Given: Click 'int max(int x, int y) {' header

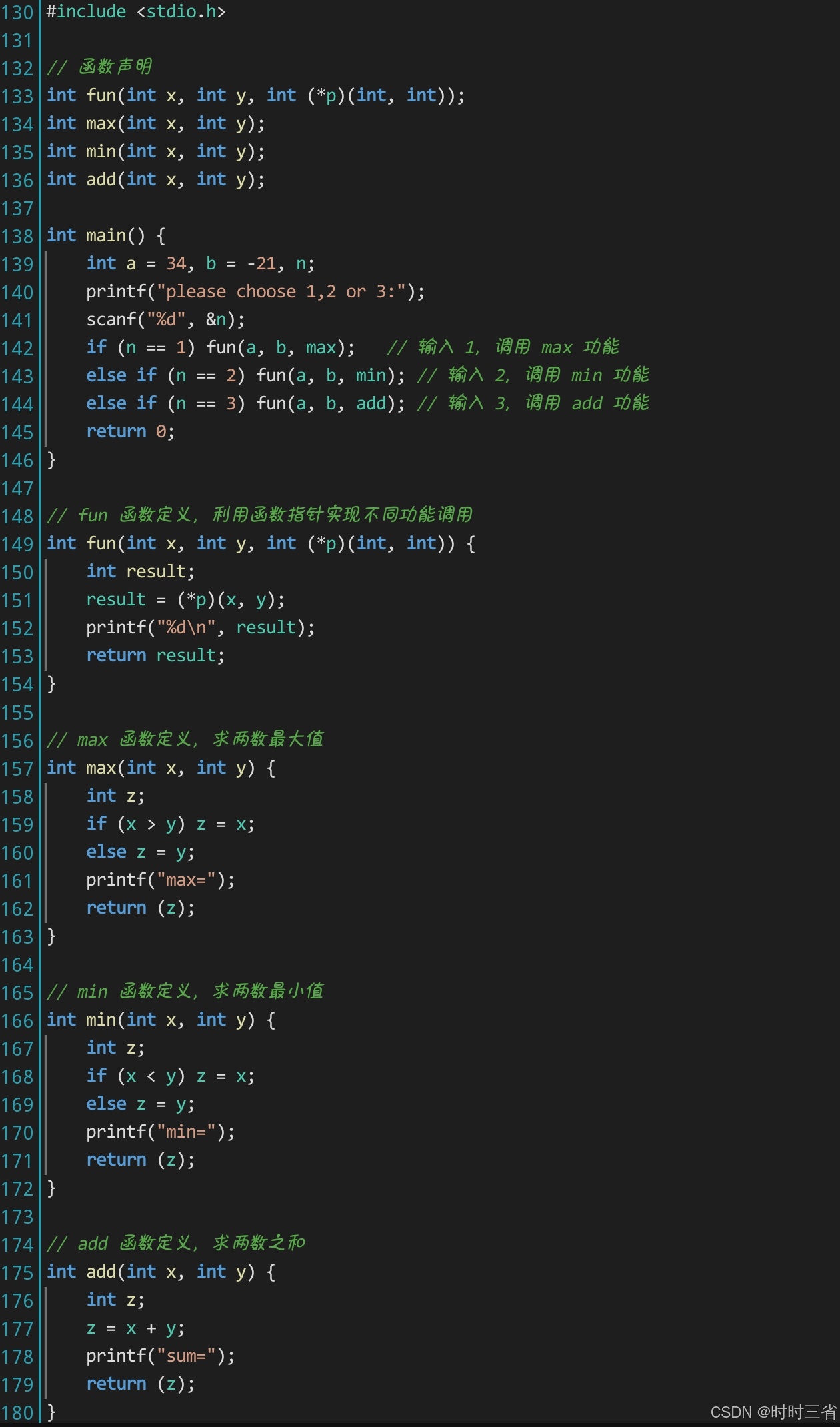Looking at the screenshot, I should 161,768.
